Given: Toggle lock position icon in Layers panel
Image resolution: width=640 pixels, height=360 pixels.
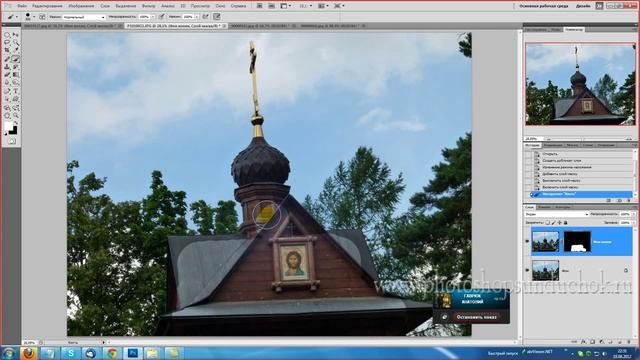Looking at the screenshot, I should (x=559, y=223).
